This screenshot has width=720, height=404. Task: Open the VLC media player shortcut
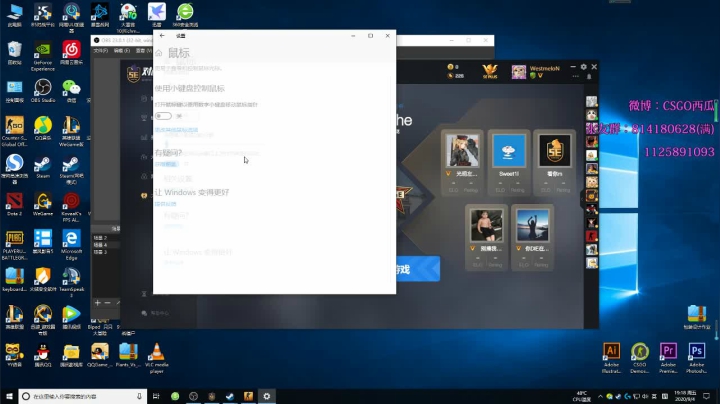[x=157, y=358]
